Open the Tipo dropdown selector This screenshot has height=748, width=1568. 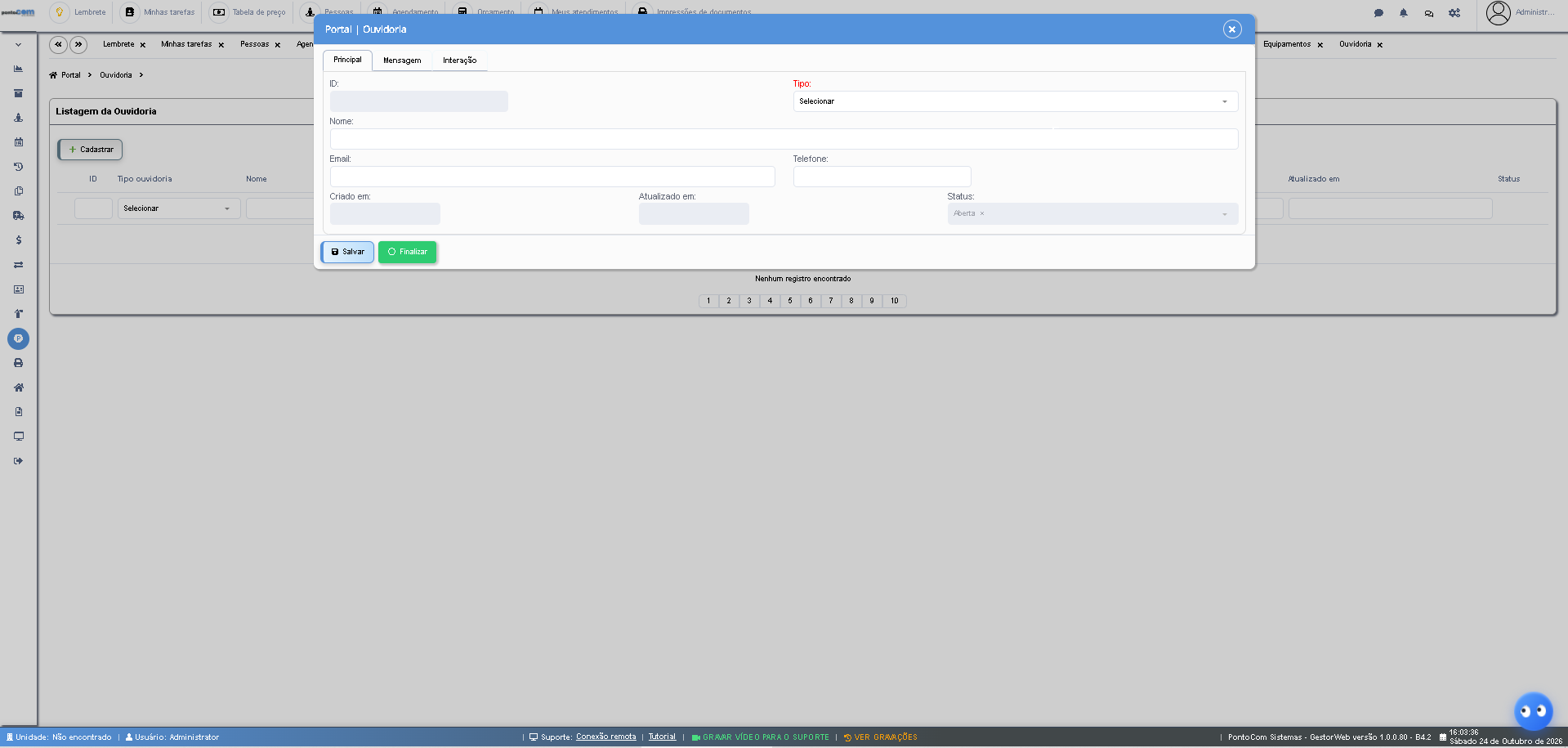[1016, 101]
